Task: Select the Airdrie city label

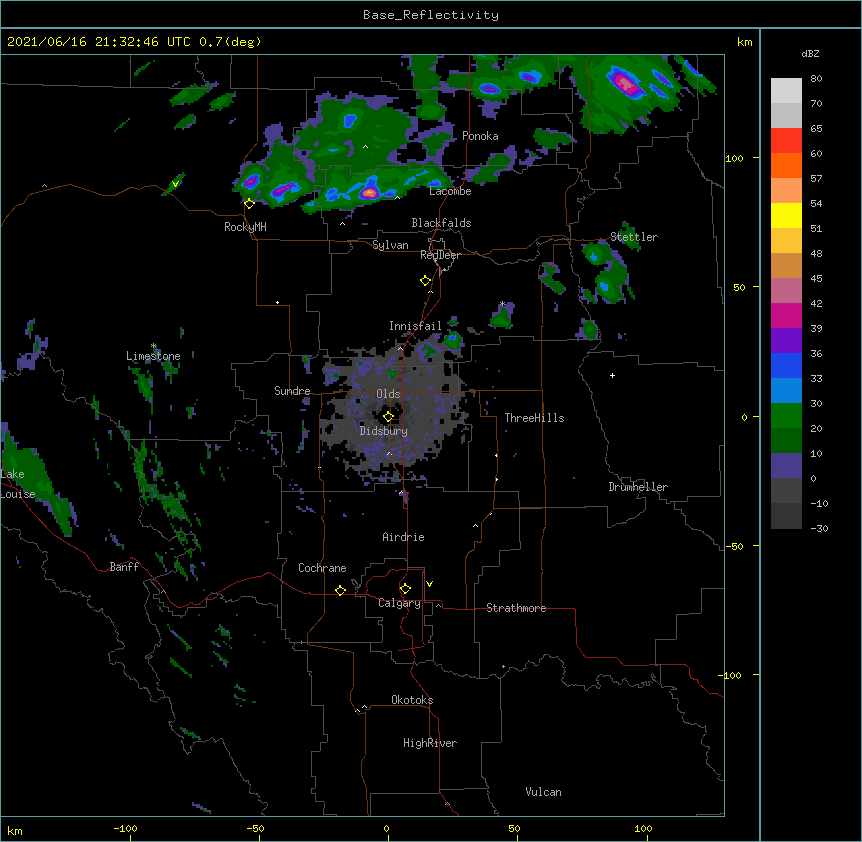Action: pos(404,537)
